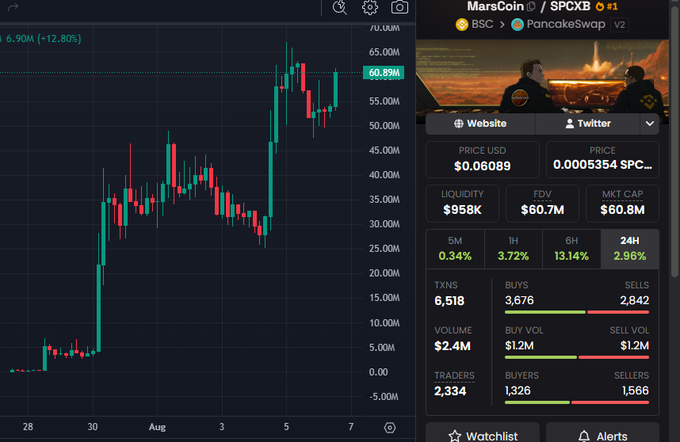Select the 1H timeframe tab
680x442 pixels.
coord(513,249)
